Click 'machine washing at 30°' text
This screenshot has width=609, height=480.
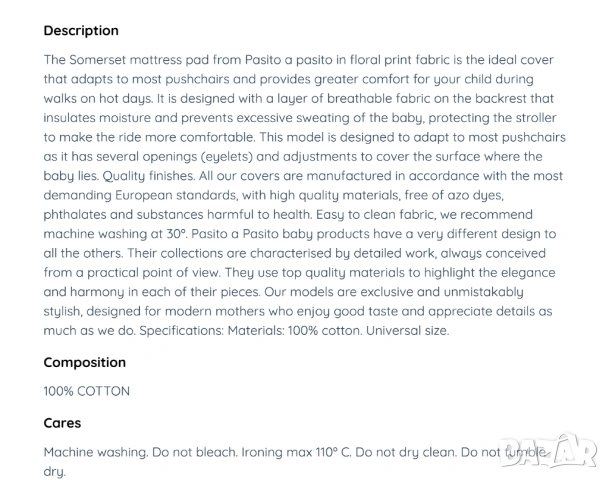[115, 234]
